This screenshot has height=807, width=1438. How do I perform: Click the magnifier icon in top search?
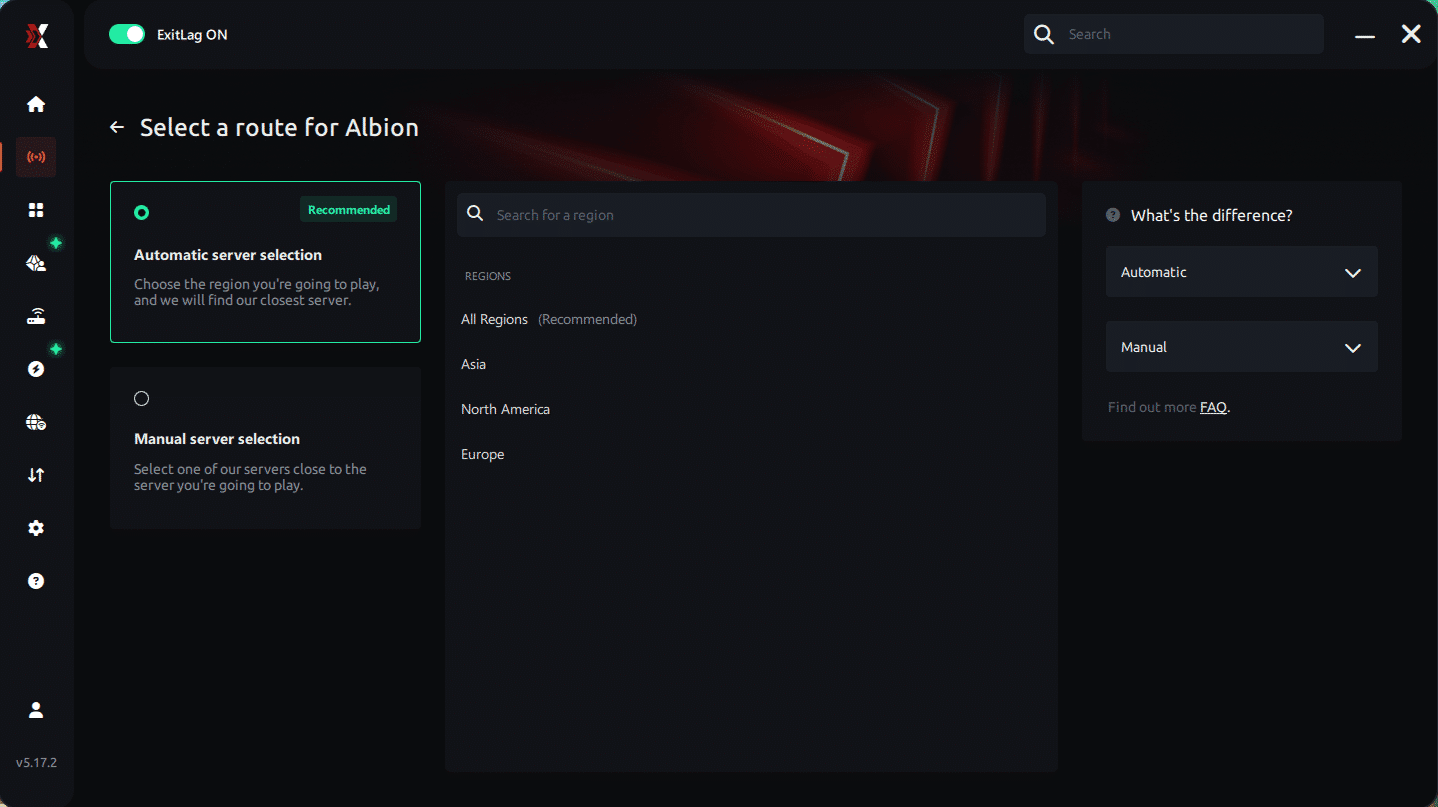pyautogui.click(x=1044, y=35)
